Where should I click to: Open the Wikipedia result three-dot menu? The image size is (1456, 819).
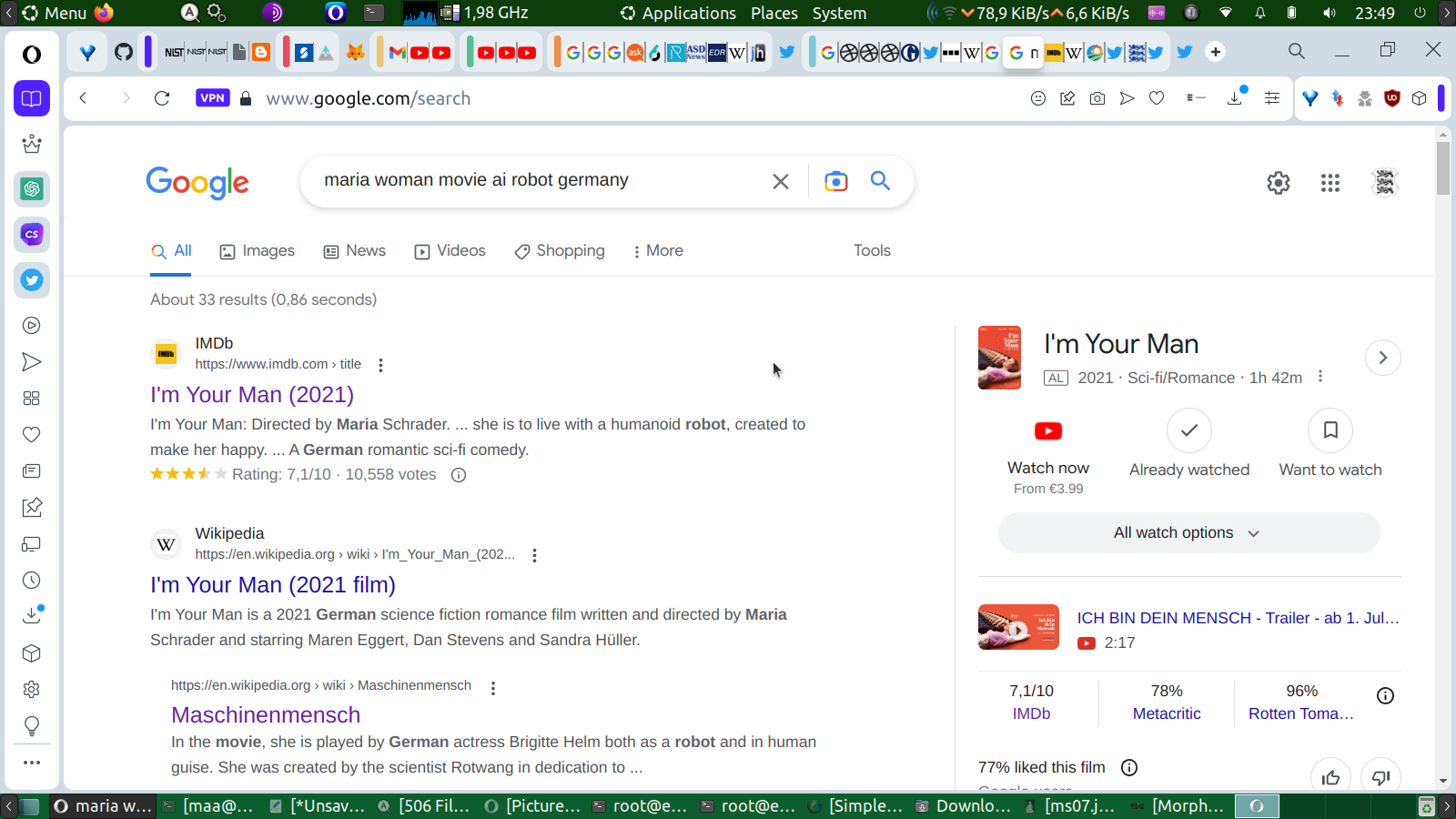[534, 555]
